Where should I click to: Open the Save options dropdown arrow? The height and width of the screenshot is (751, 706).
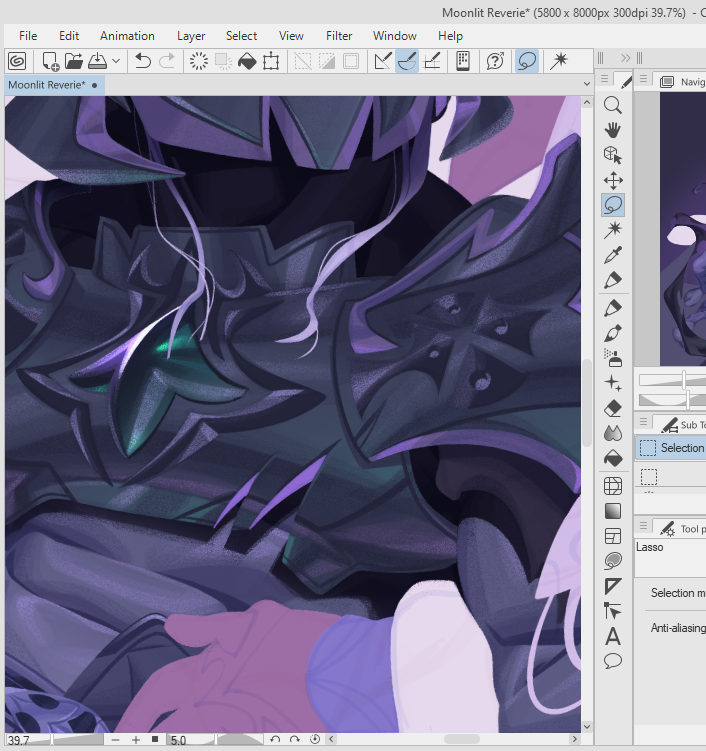[116, 61]
